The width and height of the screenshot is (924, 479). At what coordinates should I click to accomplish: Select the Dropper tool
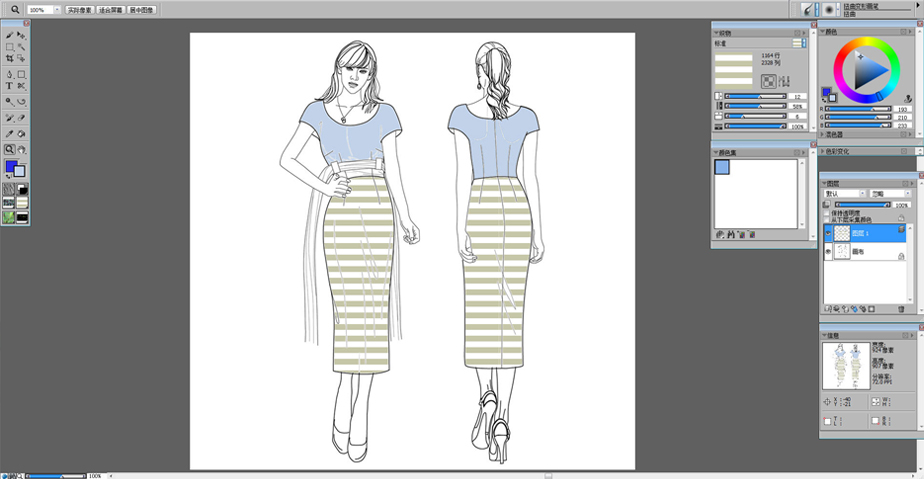click(9, 134)
